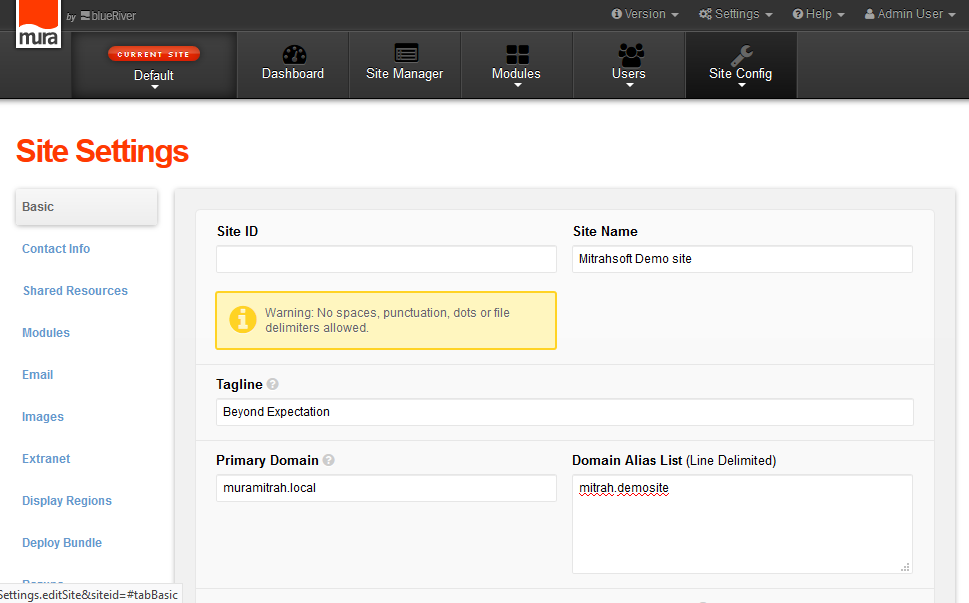Open the Deploy Bundle section
This screenshot has width=969, height=603.
pyautogui.click(x=61, y=543)
